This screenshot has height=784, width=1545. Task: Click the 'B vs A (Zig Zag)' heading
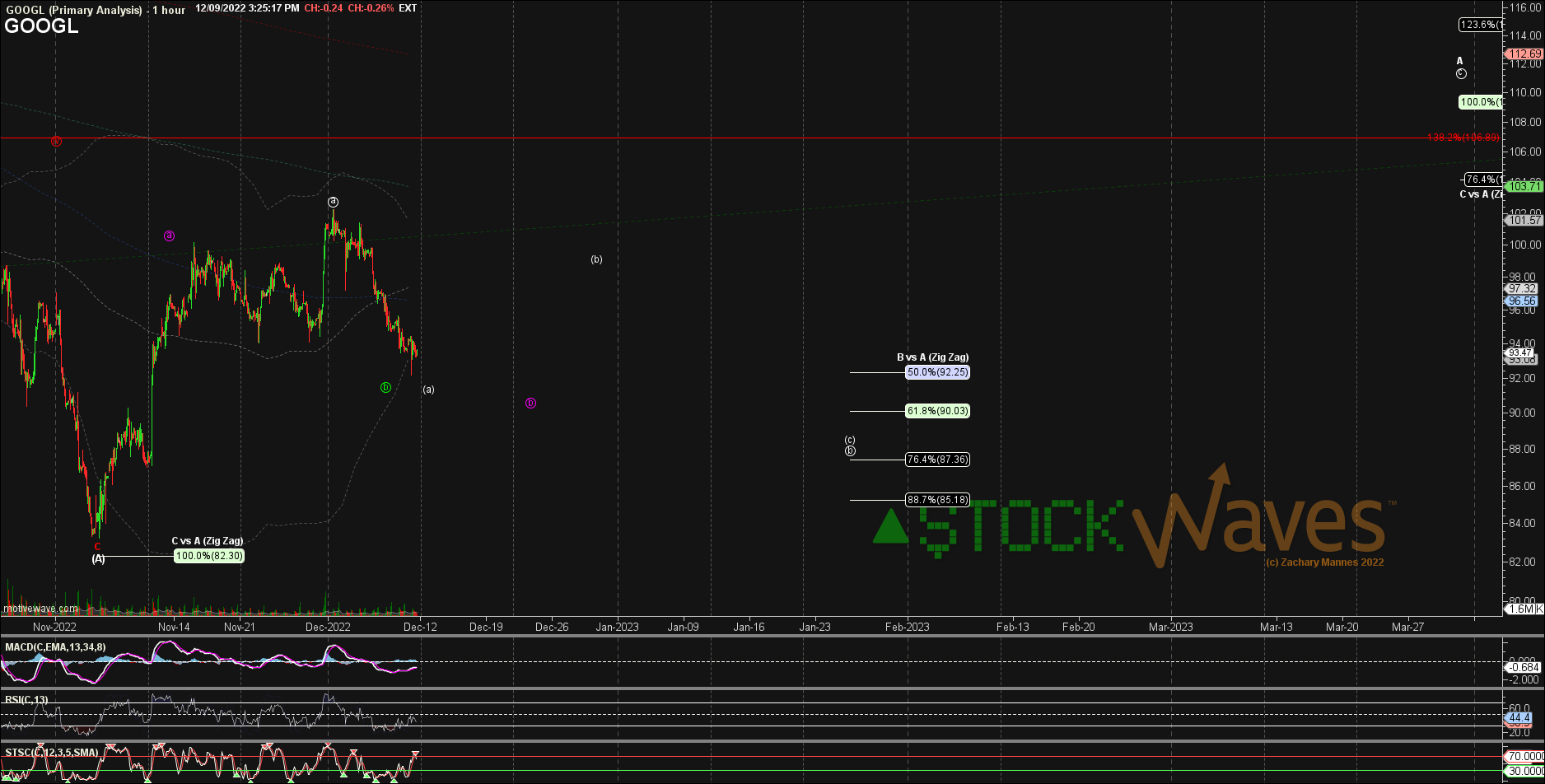coord(932,357)
